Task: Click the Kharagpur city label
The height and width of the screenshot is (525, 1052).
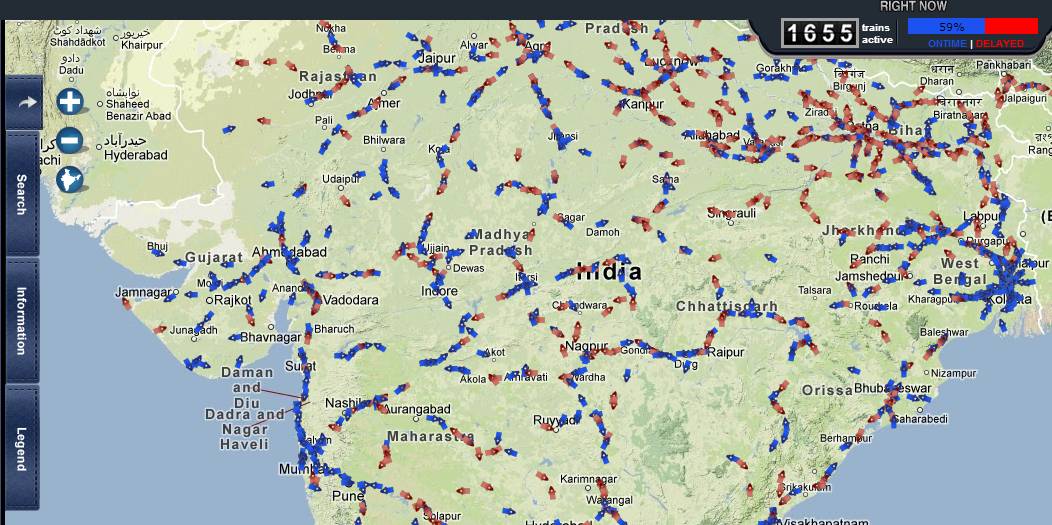Action: pos(933,298)
